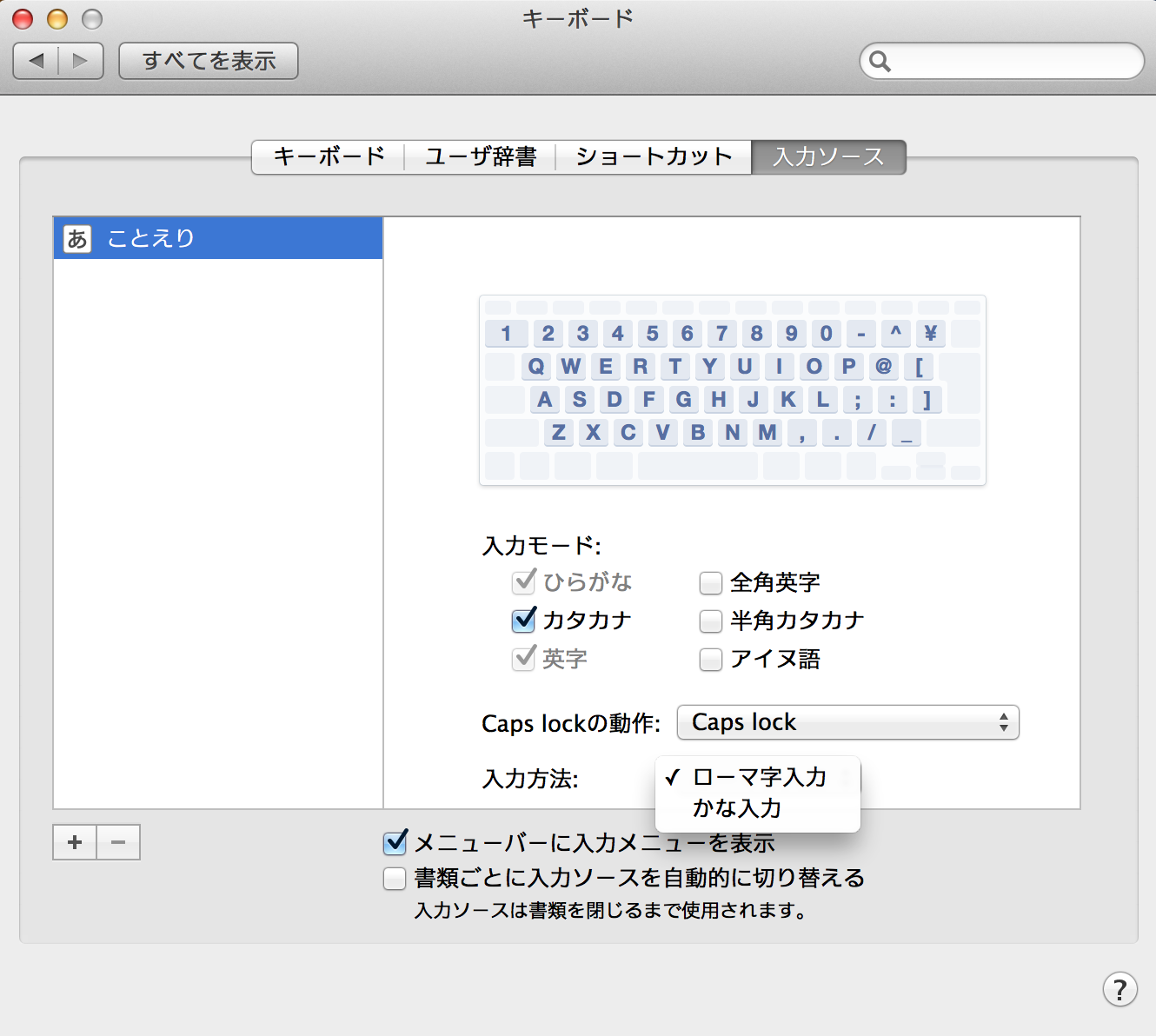This screenshot has height=1036, width=1156.
Task: Select かな入力 from the popup menu
Action: pyautogui.click(x=737, y=808)
